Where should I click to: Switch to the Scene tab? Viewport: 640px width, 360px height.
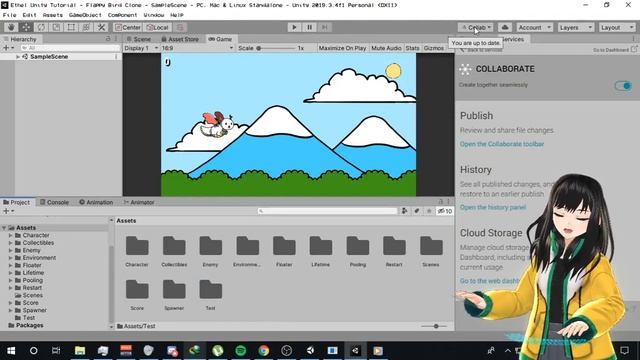(x=139, y=39)
